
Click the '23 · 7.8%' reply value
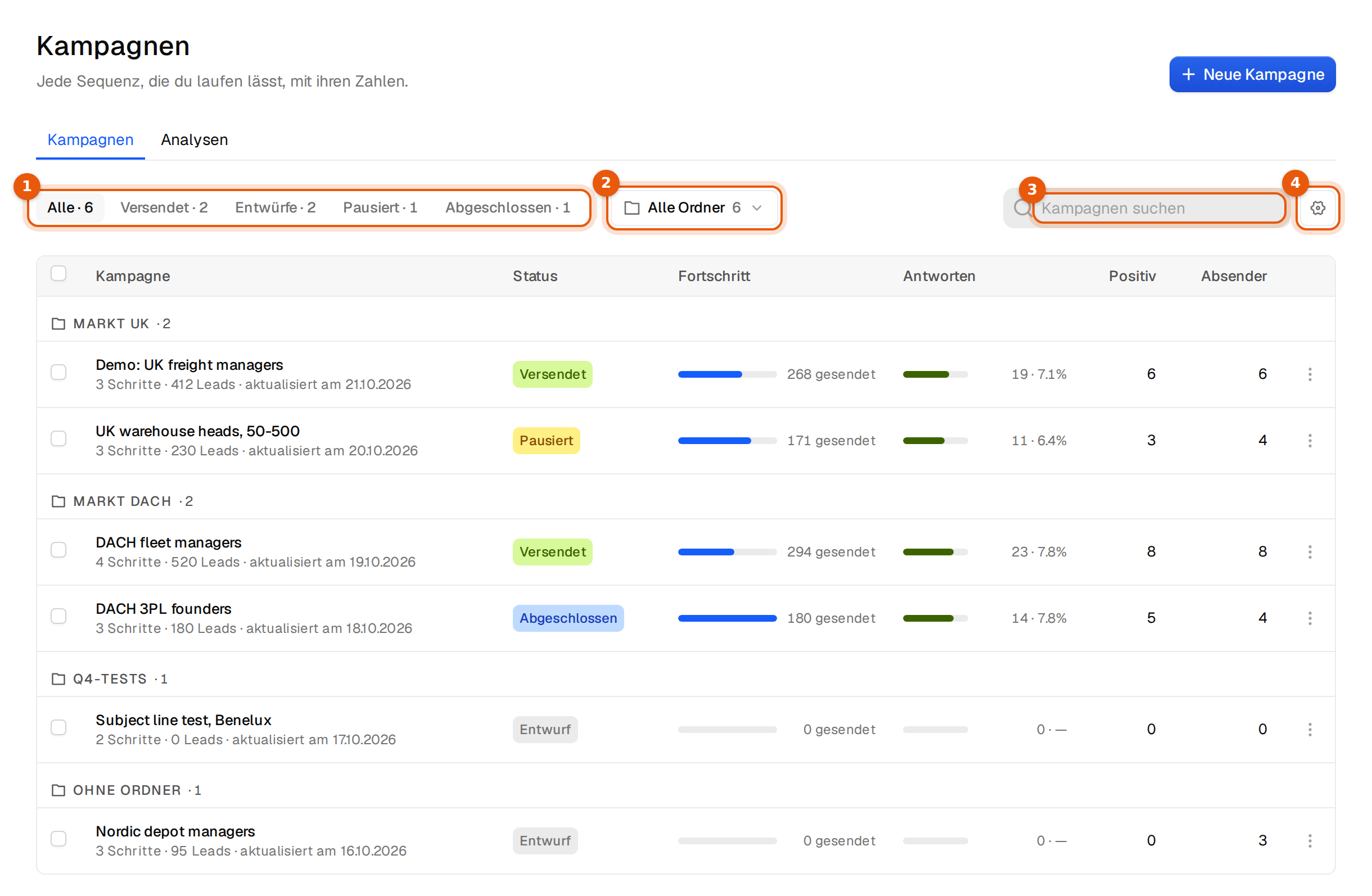point(1039,551)
